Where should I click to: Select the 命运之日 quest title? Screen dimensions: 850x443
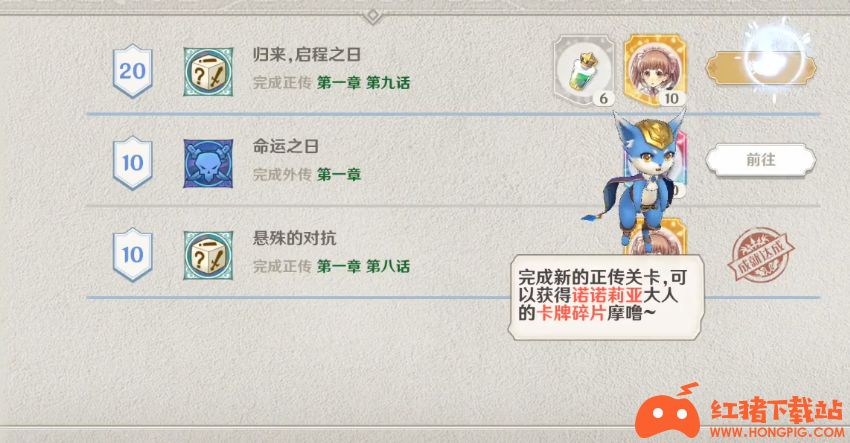[285, 146]
